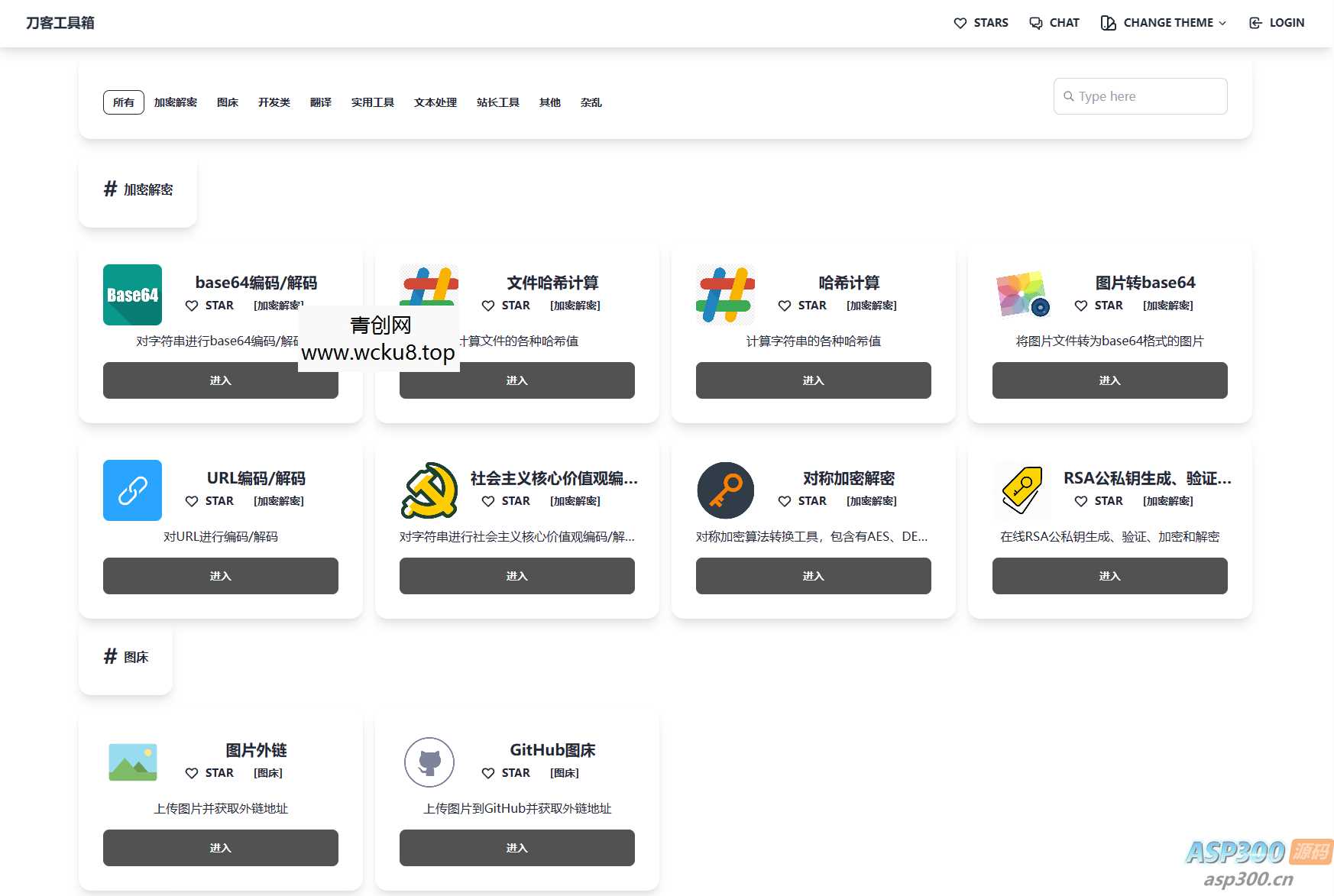Star the 哈希计算 tool
1334x896 pixels.
coord(802,306)
